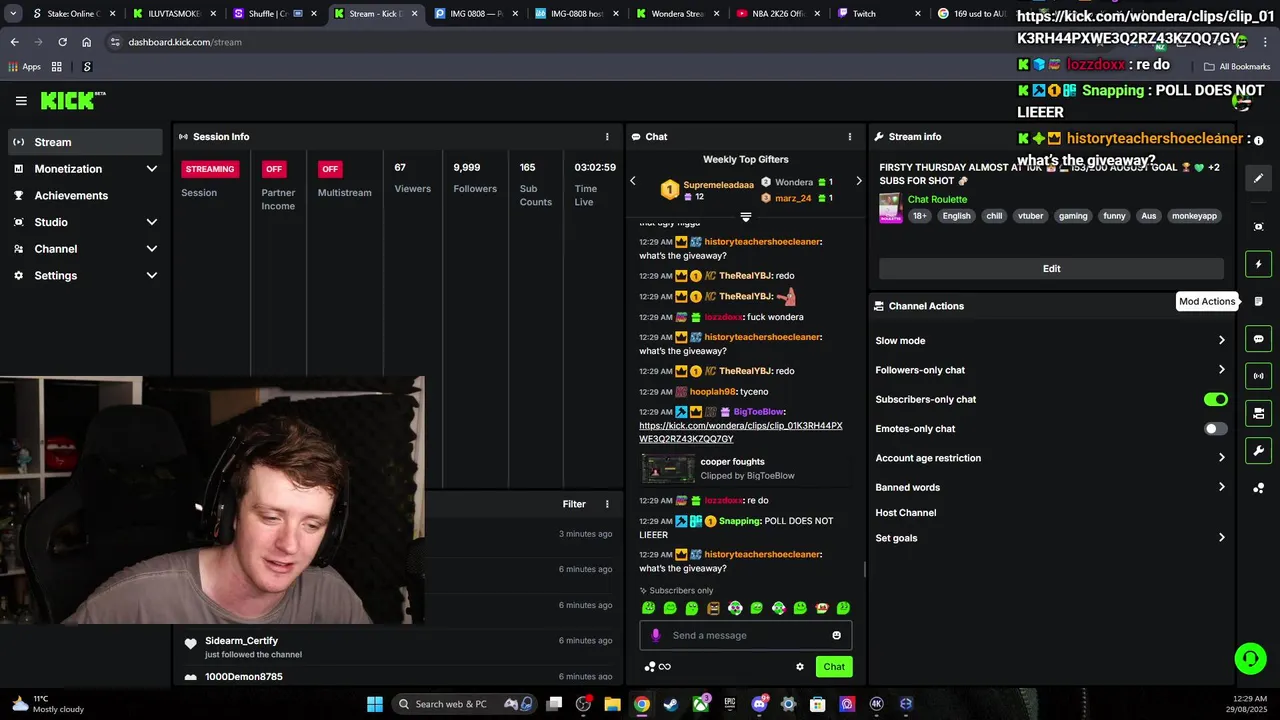Toggle the Multistream OFF badge
This screenshot has width=1280, height=720.
click(x=330, y=169)
